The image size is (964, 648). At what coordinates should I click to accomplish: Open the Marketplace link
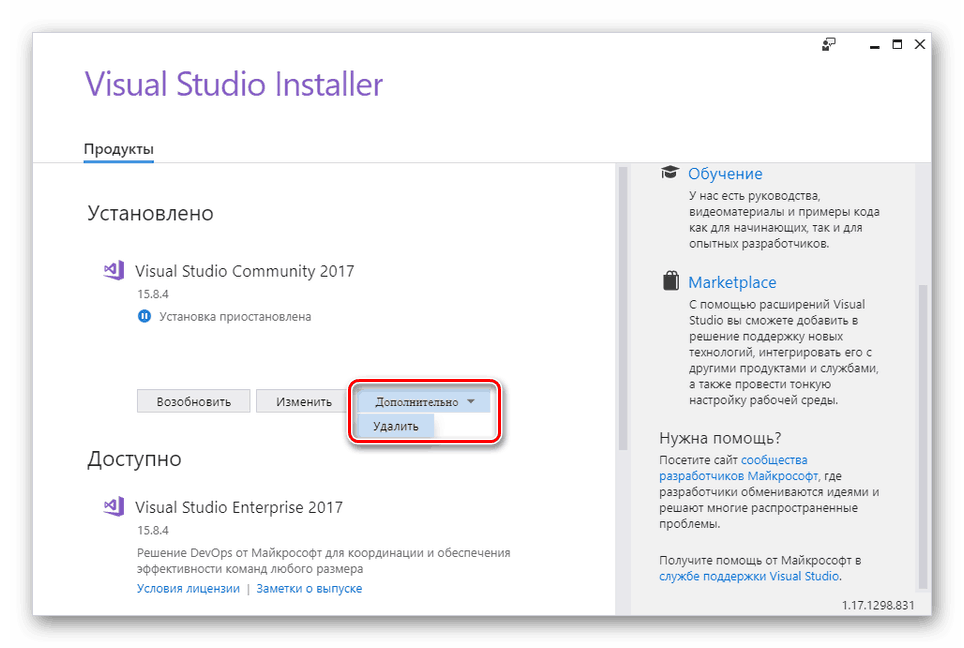732,282
